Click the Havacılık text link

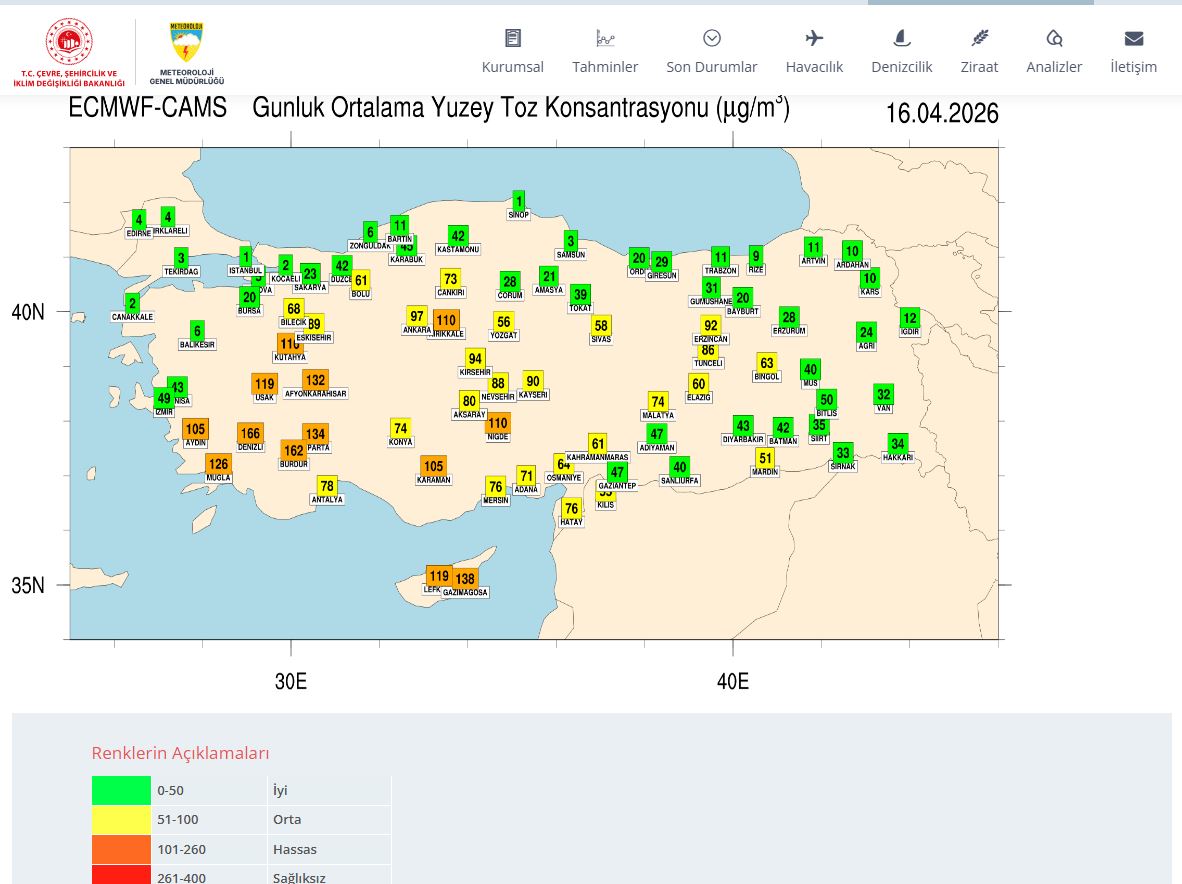pyautogui.click(x=814, y=67)
